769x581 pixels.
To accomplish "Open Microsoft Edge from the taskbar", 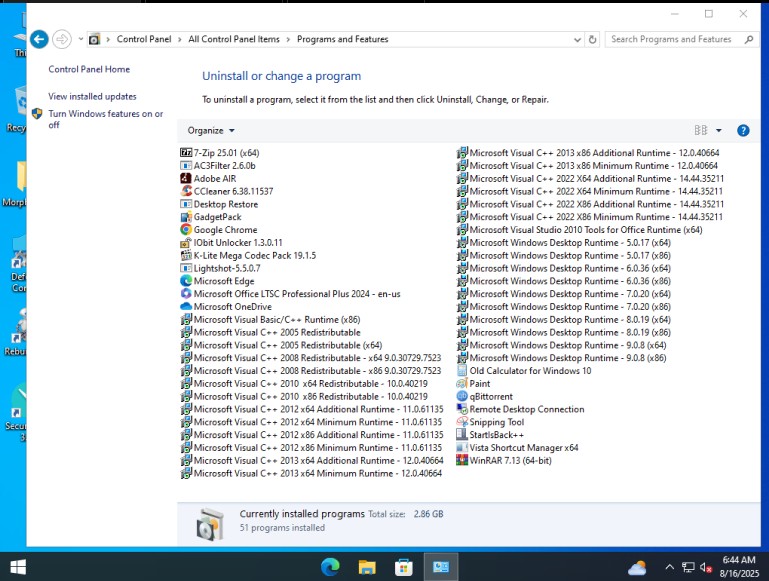I will pos(330,567).
